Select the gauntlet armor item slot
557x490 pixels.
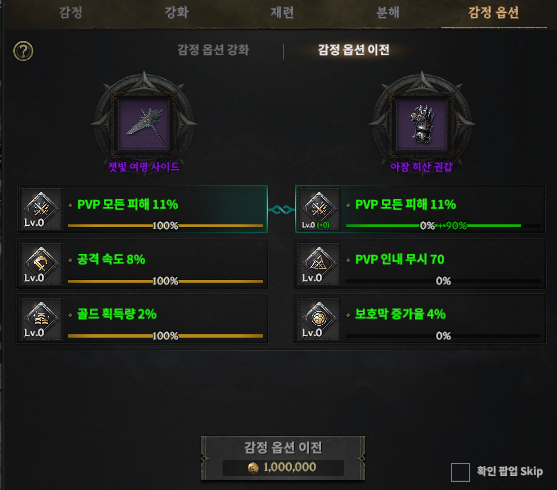point(422,124)
